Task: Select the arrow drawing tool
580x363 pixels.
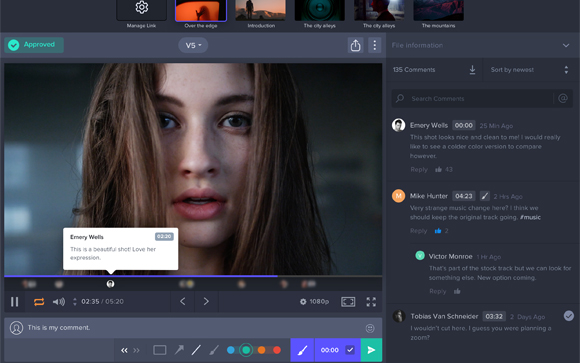Action: 179,350
